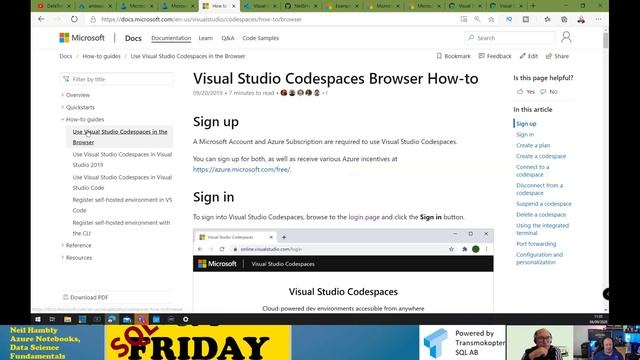Follow the azure.microsoft.com/free link
Viewport: 640px width, 360px height.
(242, 169)
